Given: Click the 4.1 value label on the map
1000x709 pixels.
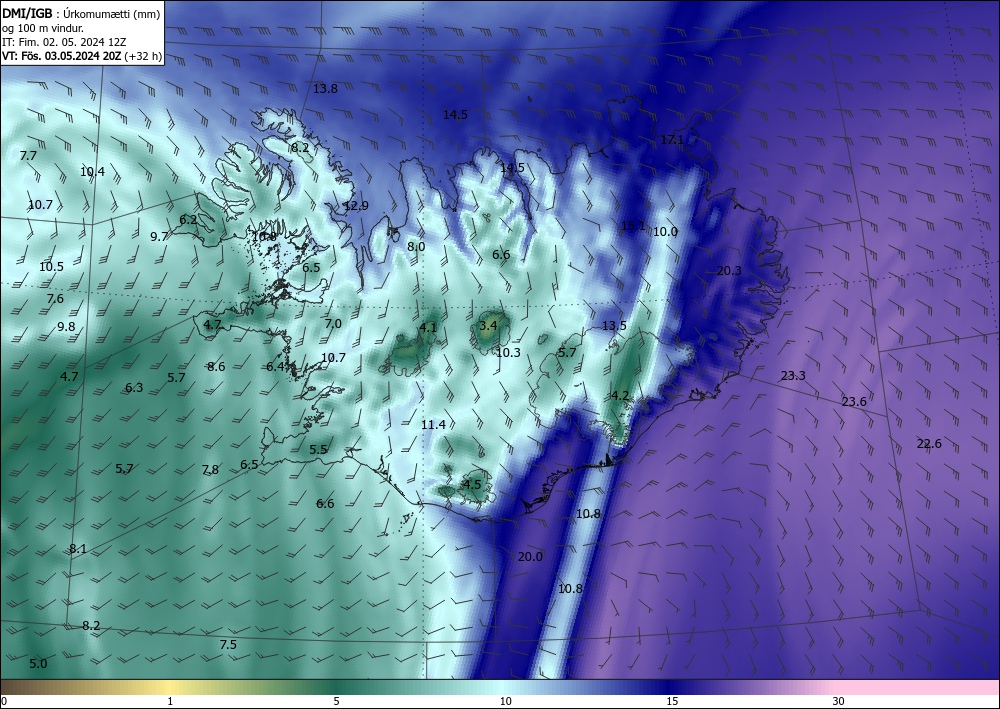Looking at the screenshot, I should pyautogui.click(x=428, y=328).
